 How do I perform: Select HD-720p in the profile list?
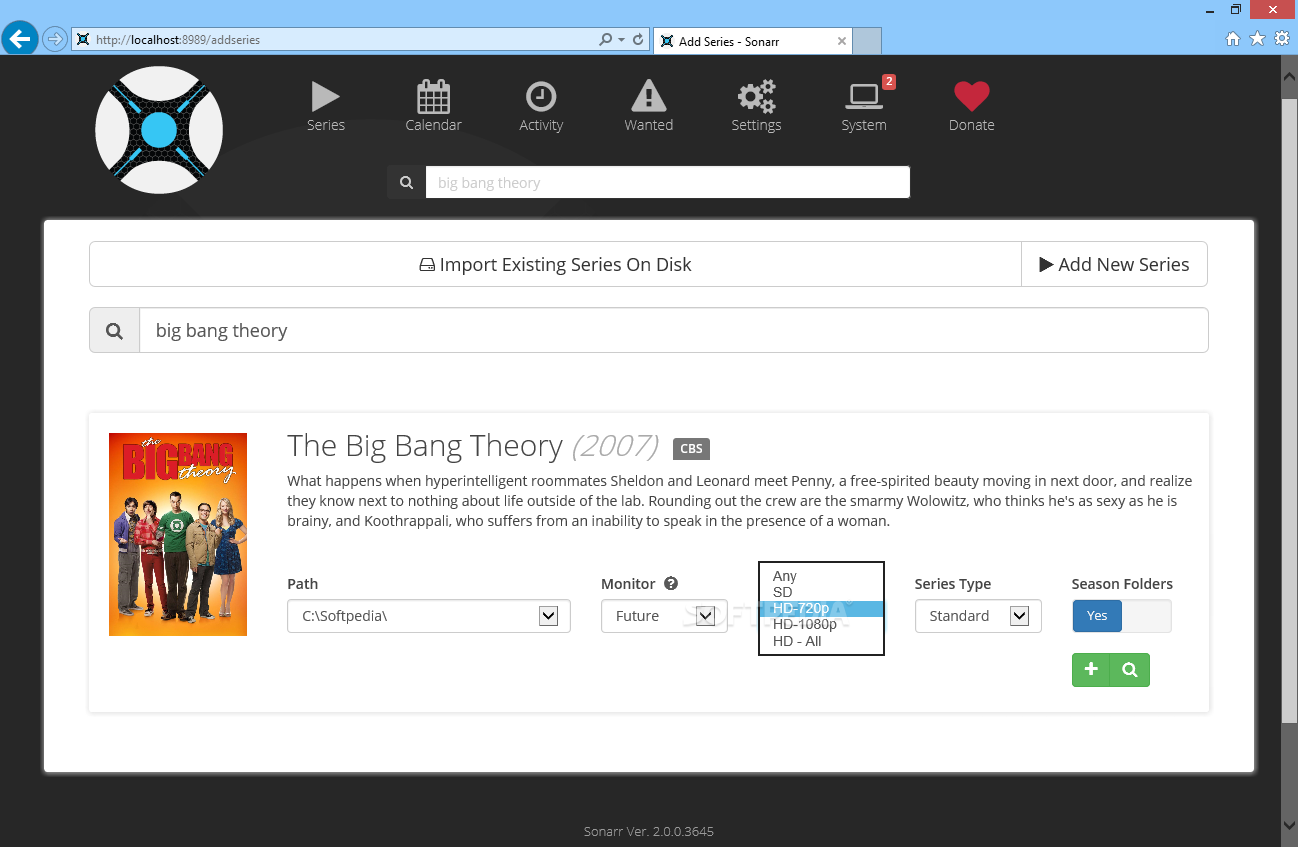(x=821, y=608)
